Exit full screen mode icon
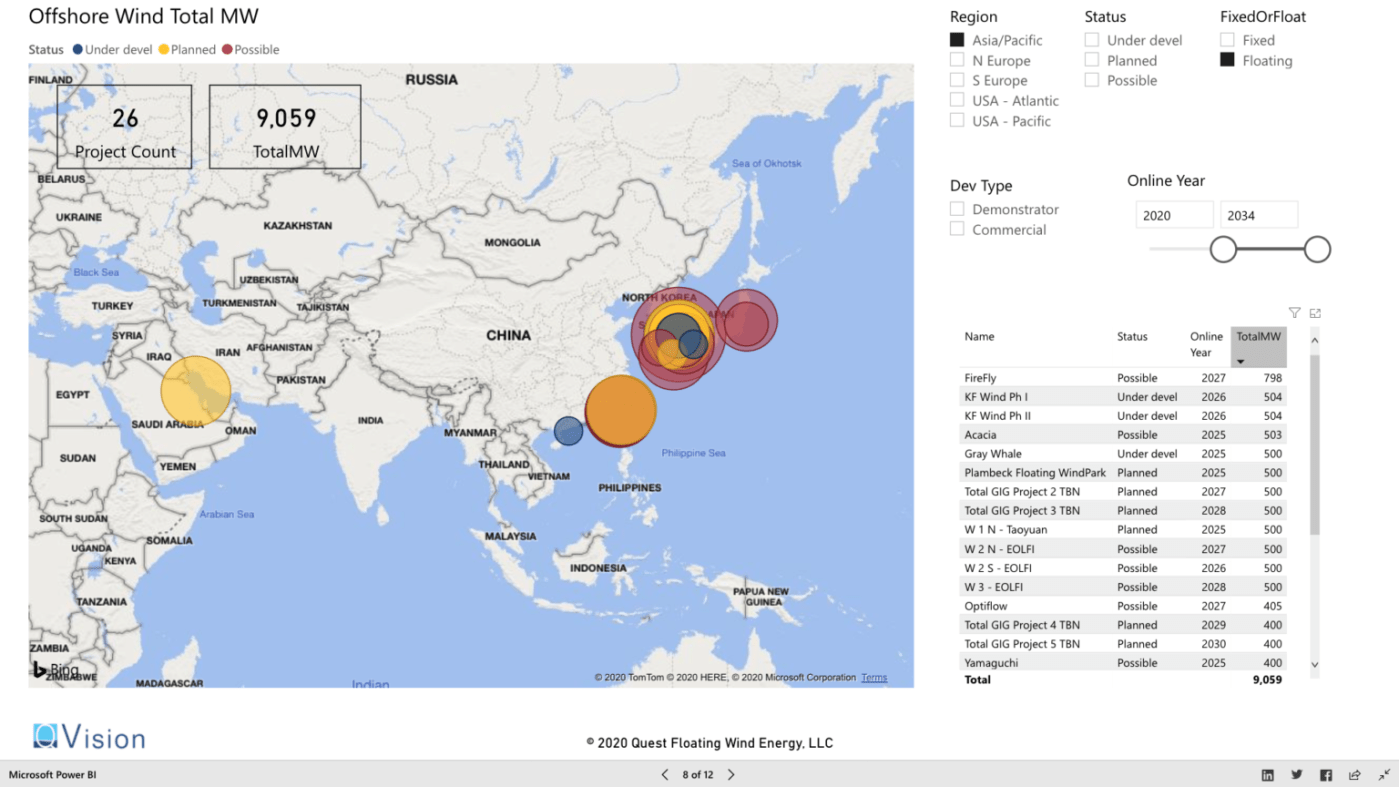Viewport: 1399px width, 787px height. [x=1384, y=775]
